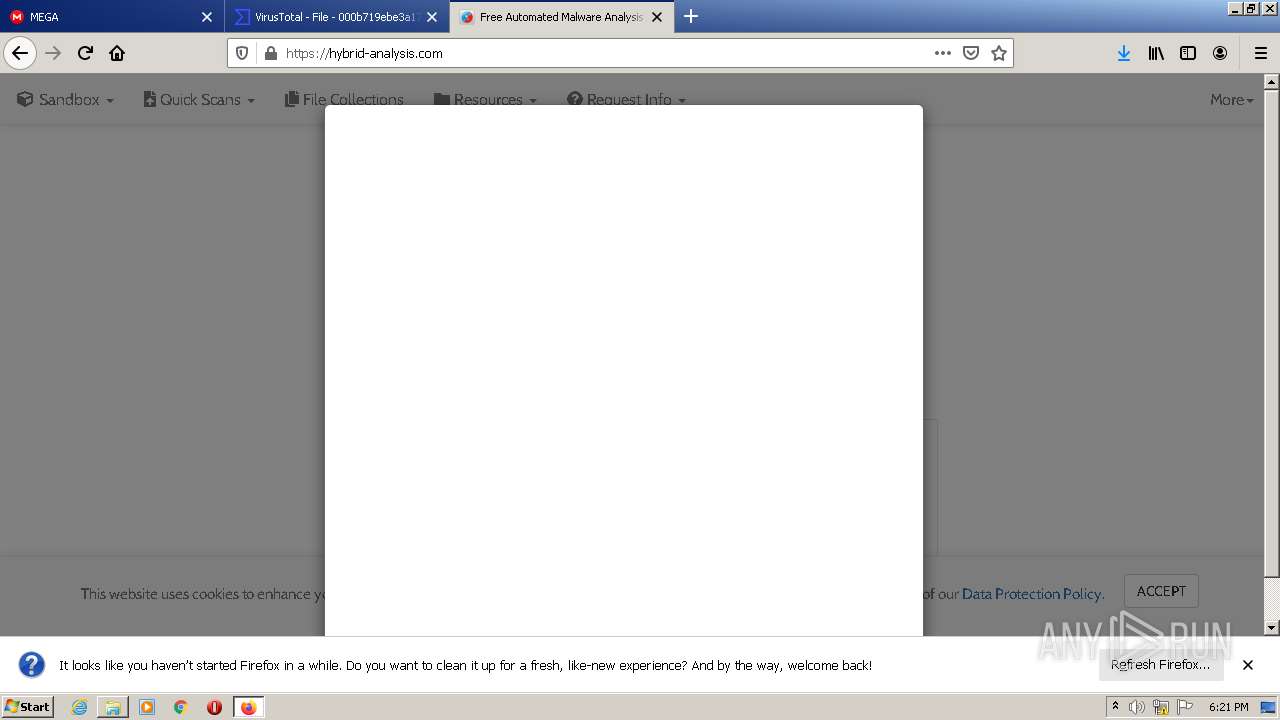Image resolution: width=1280 pixels, height=720 pixels.
Task: Accept the cookie notice
Action: (1161, 591)
